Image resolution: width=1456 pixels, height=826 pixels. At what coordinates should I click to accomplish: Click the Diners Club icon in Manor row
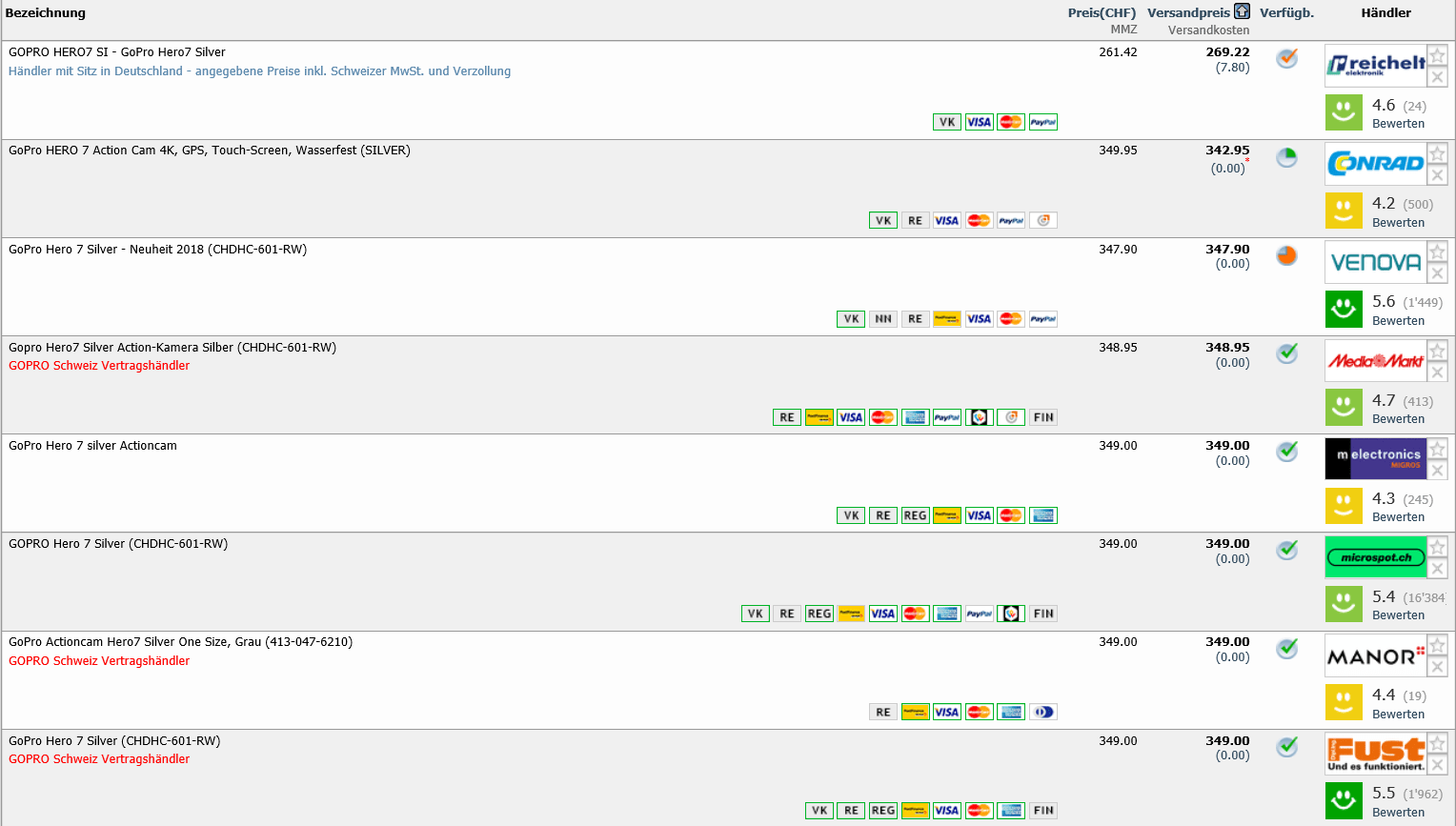click(1043, 712)
